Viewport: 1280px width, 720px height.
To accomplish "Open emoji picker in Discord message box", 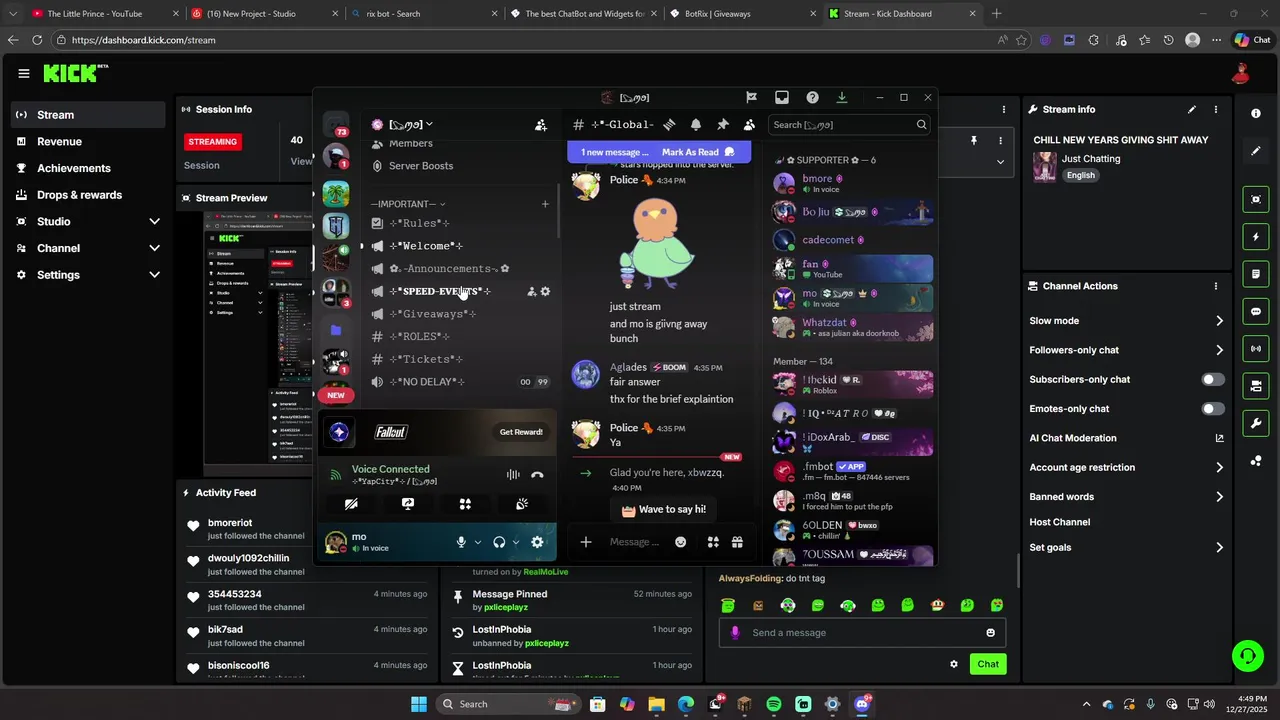I will coord(681,542).
